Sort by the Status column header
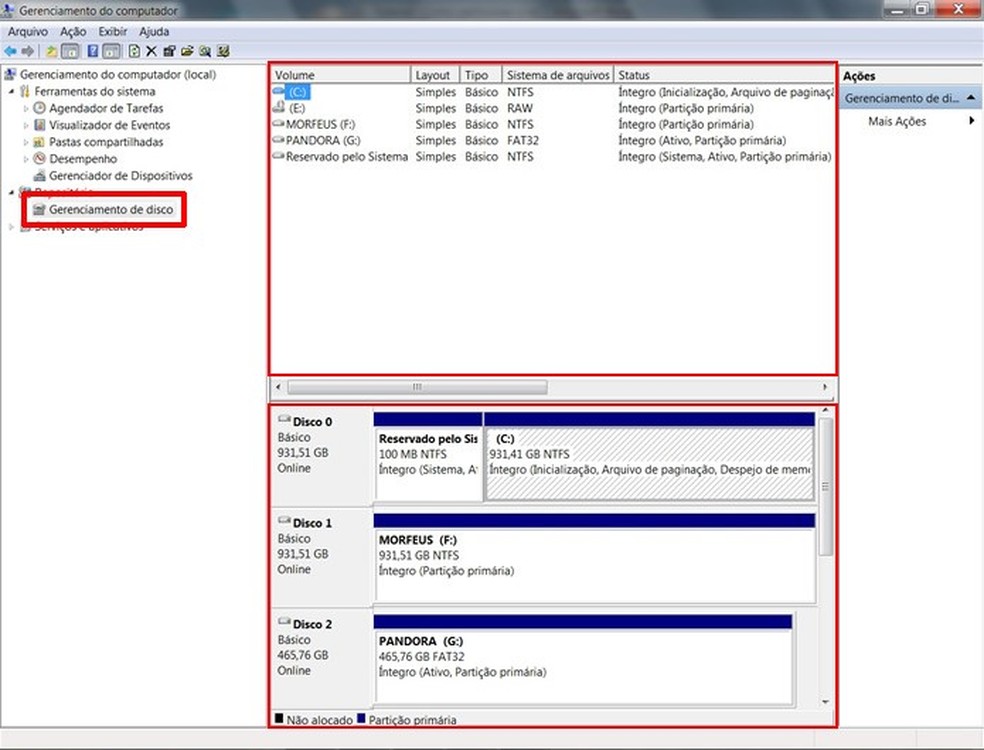Viewport: 984px width, 750px height. [x=725, y=75]
